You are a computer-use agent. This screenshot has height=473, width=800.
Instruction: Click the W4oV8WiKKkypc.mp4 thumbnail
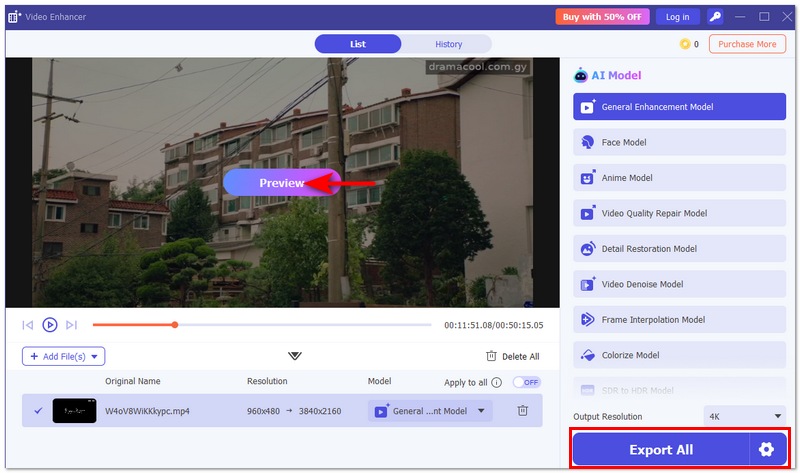click(74, 410)
